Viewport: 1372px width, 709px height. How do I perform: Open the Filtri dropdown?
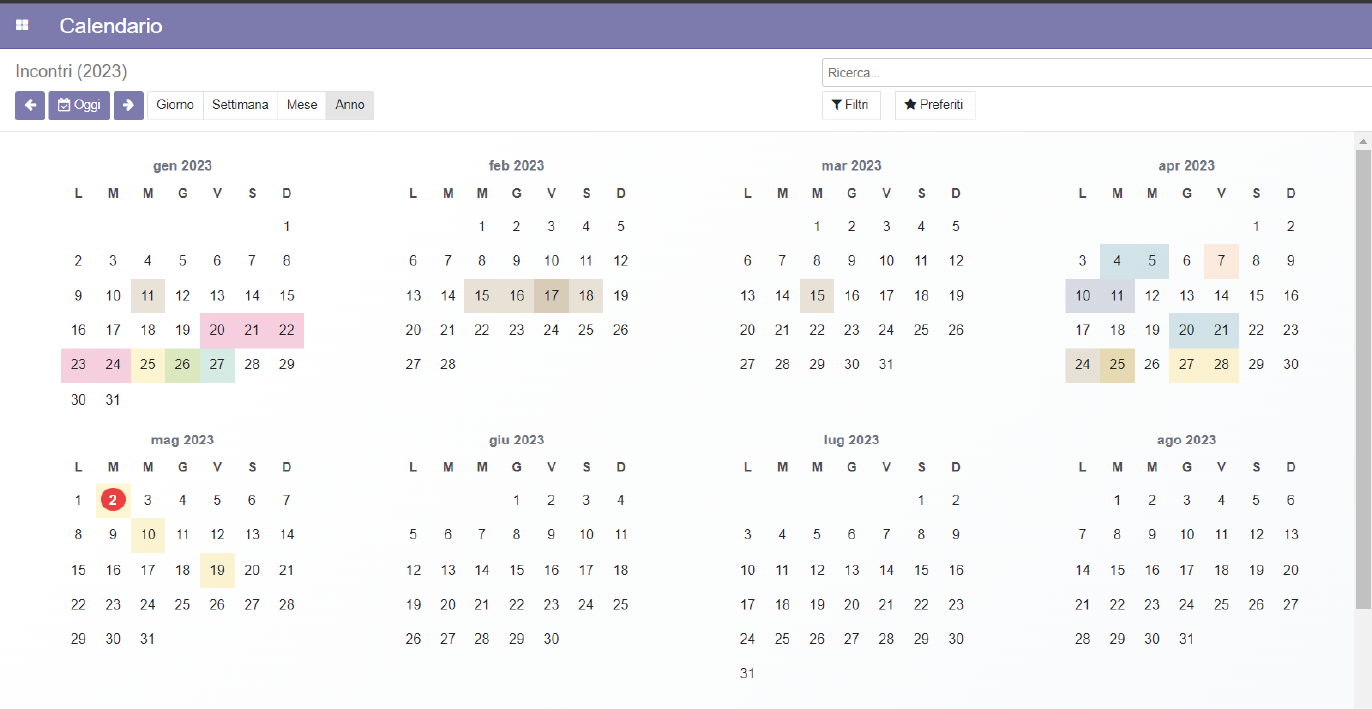[x=851, y=105]
